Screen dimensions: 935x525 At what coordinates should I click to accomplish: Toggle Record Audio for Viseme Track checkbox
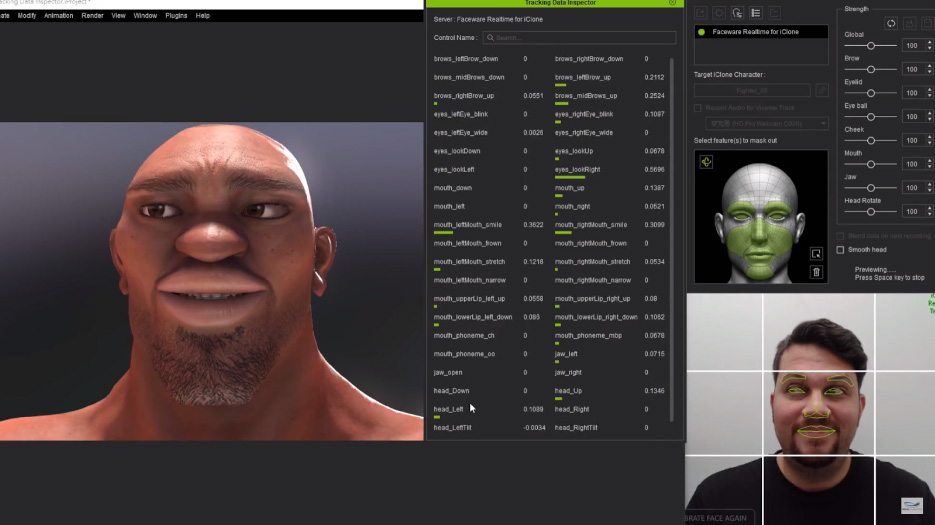click(x=698, y=107)
